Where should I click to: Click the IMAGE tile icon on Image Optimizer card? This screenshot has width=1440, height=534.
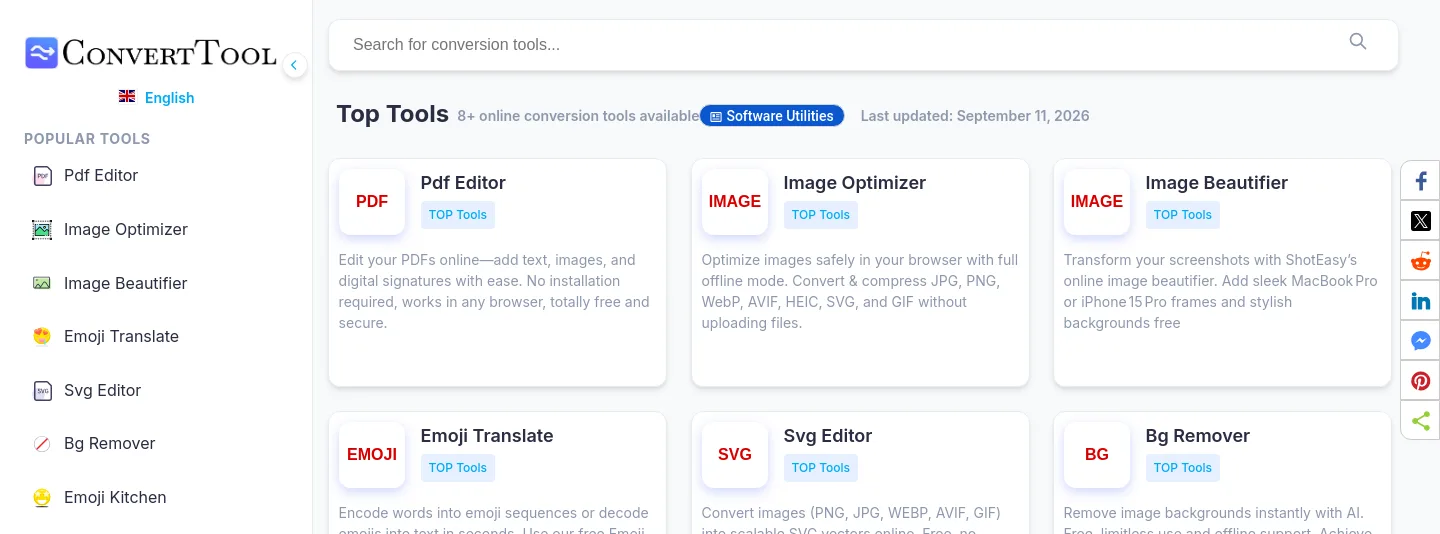735,202
